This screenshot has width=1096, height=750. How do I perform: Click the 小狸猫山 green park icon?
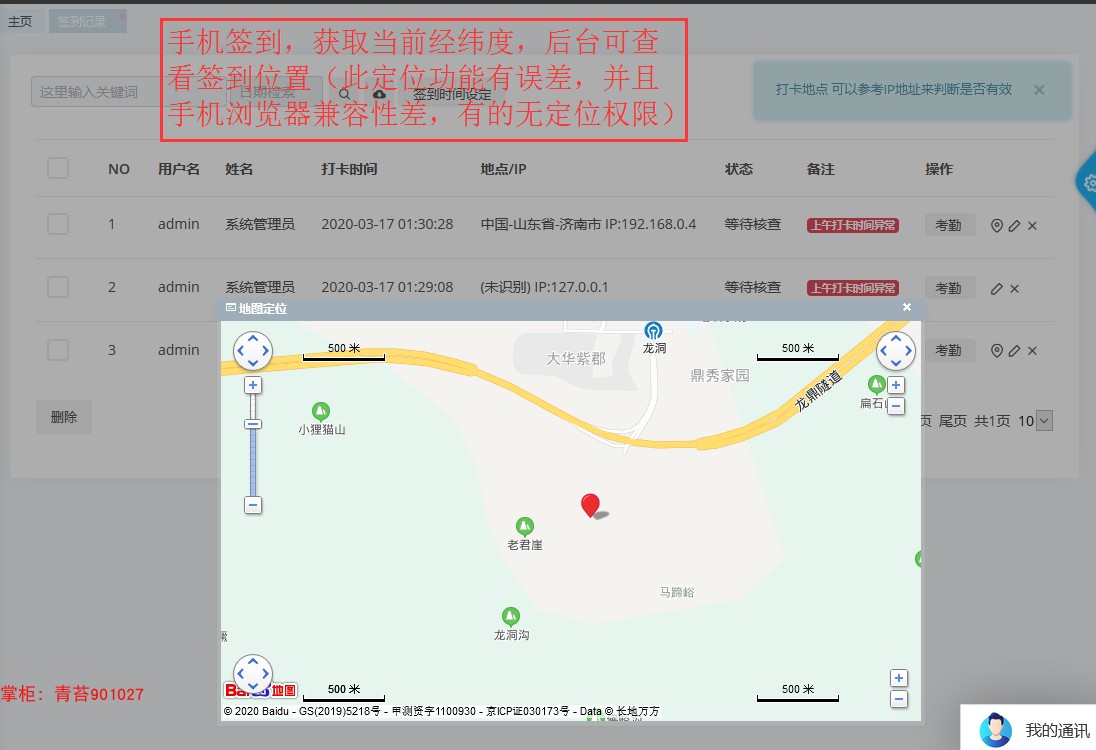point(321,411)
